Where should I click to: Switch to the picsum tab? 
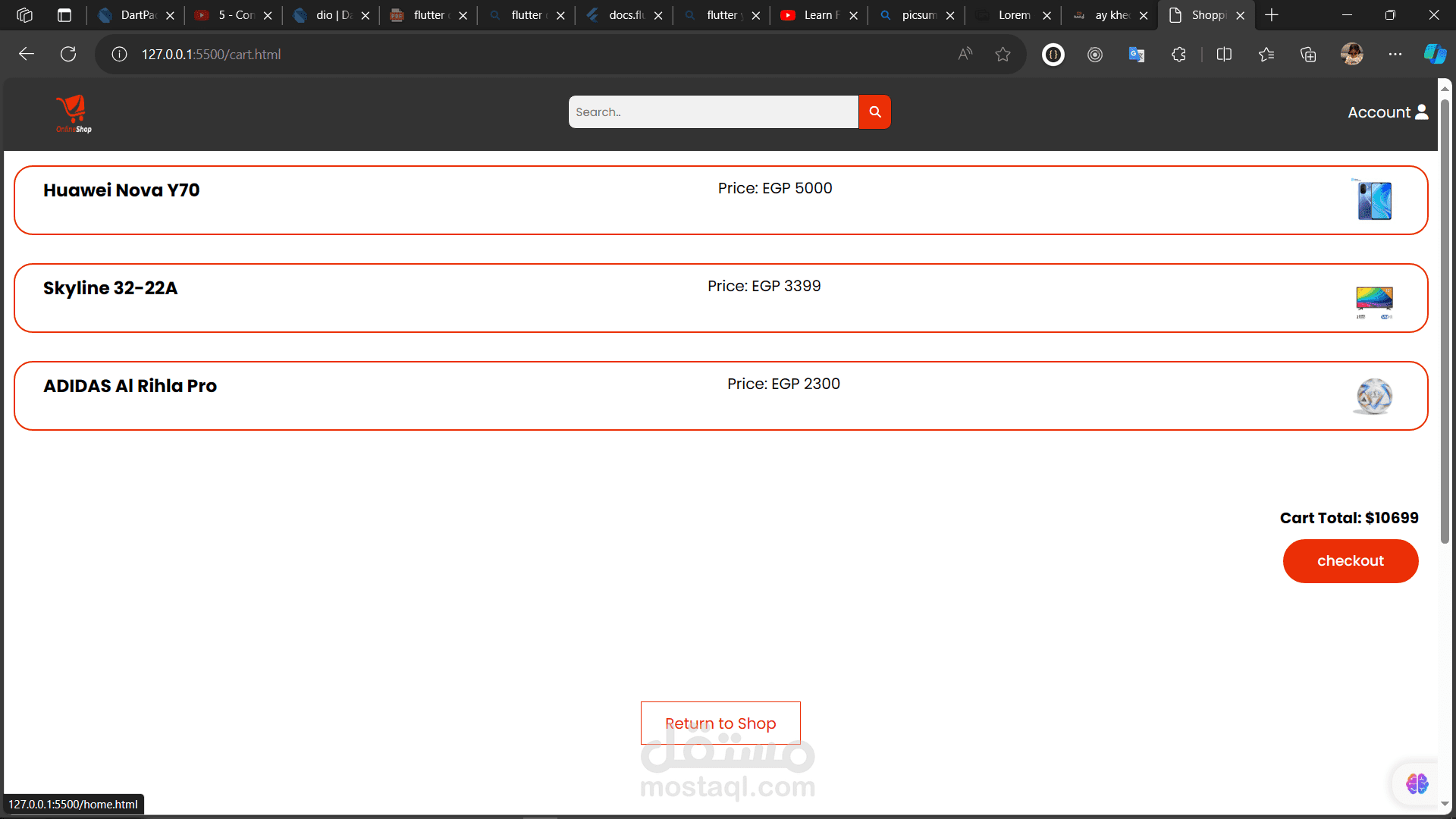pos(918,15)
